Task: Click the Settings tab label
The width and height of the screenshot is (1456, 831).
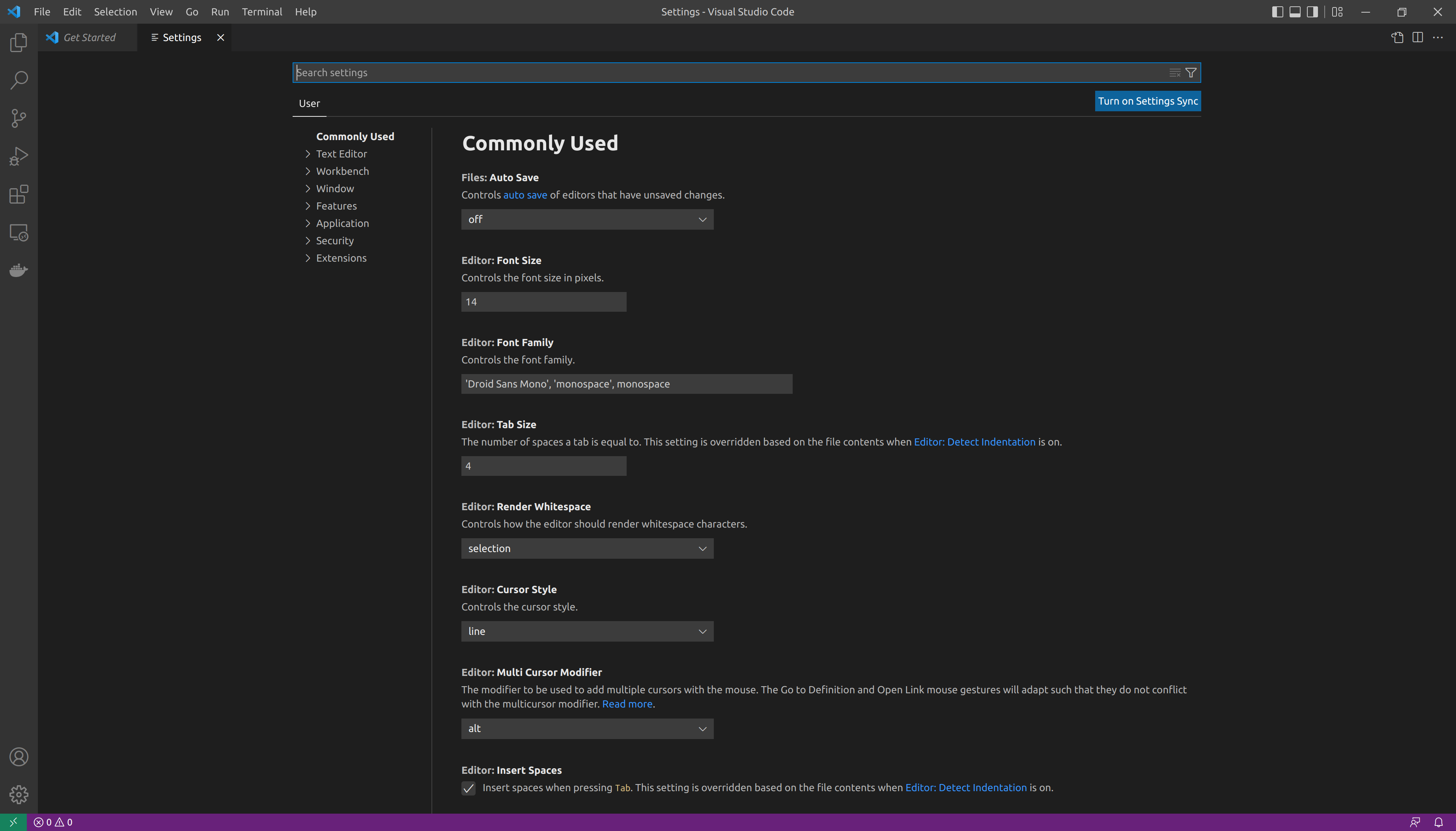Action: tap(181, 37)
